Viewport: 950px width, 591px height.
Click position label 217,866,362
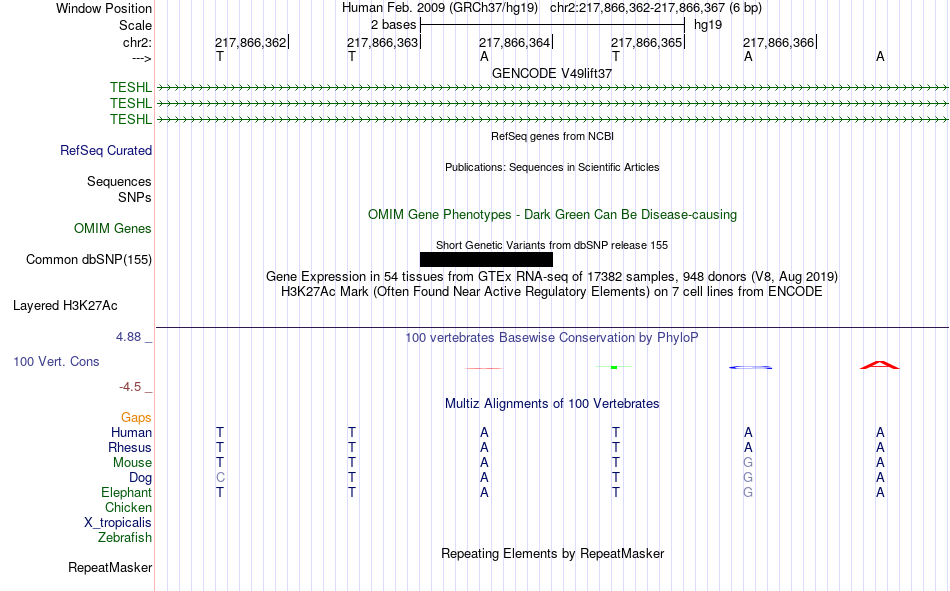tap(251, 42)
